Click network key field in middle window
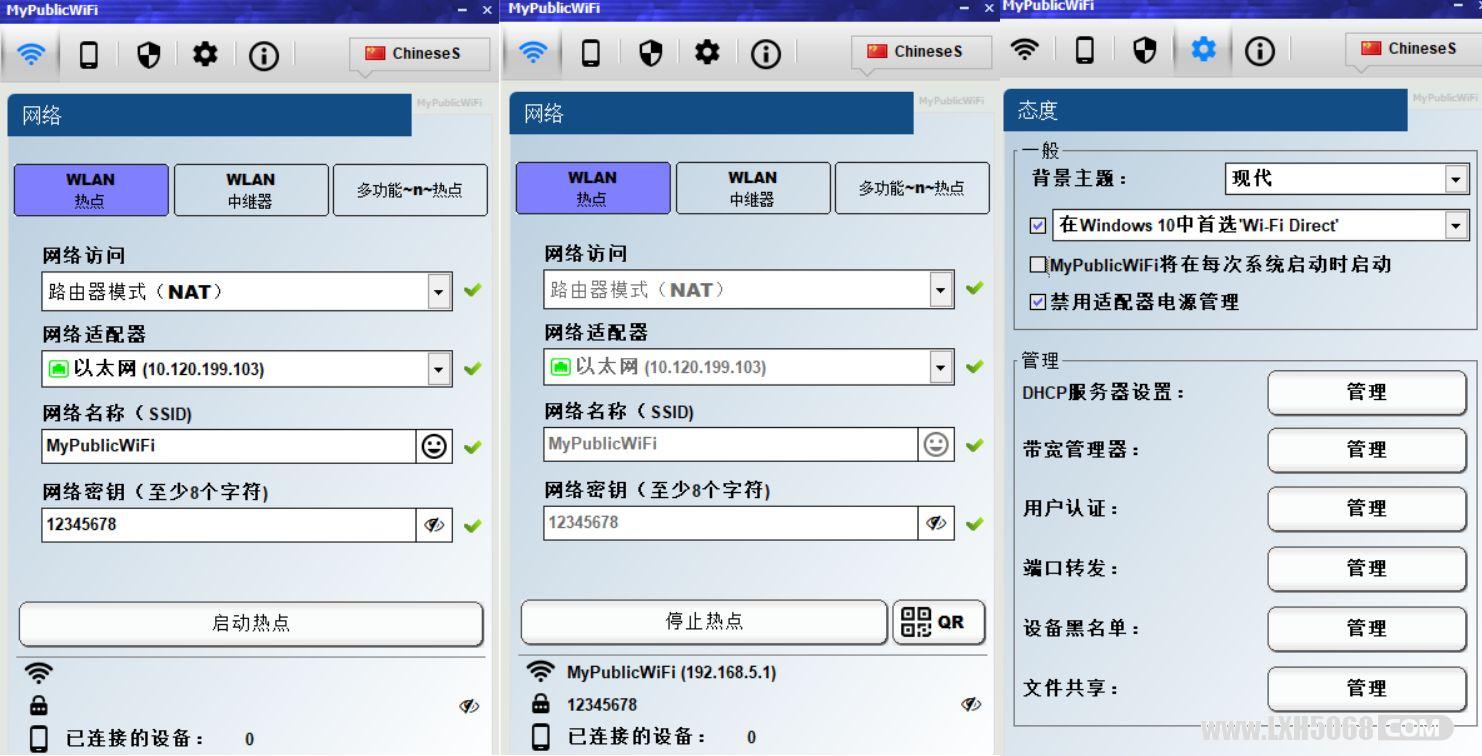This screenshot has width=1482, height=756. [731, 523]
